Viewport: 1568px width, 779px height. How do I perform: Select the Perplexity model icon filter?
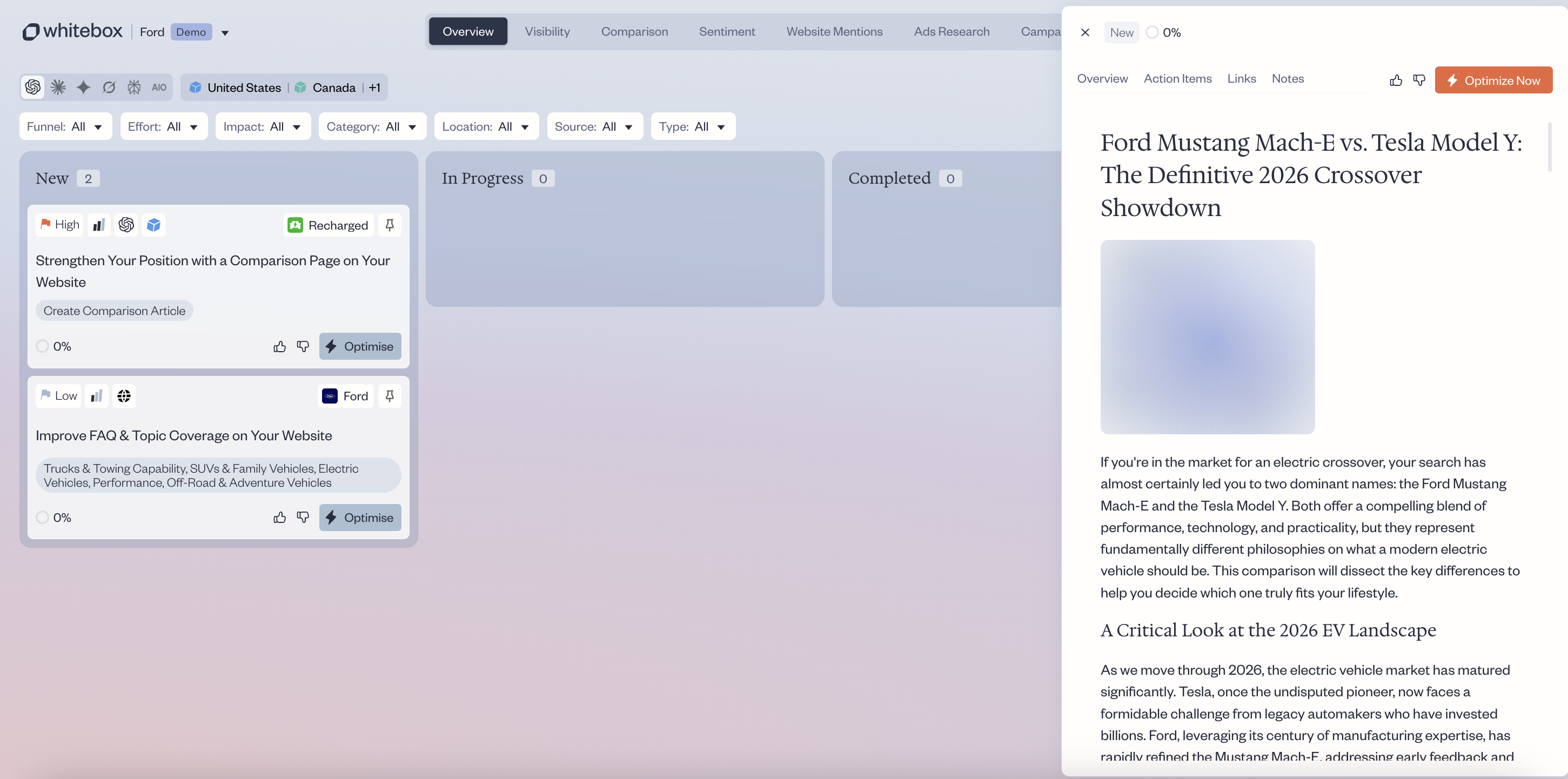[x=134, y=87]
